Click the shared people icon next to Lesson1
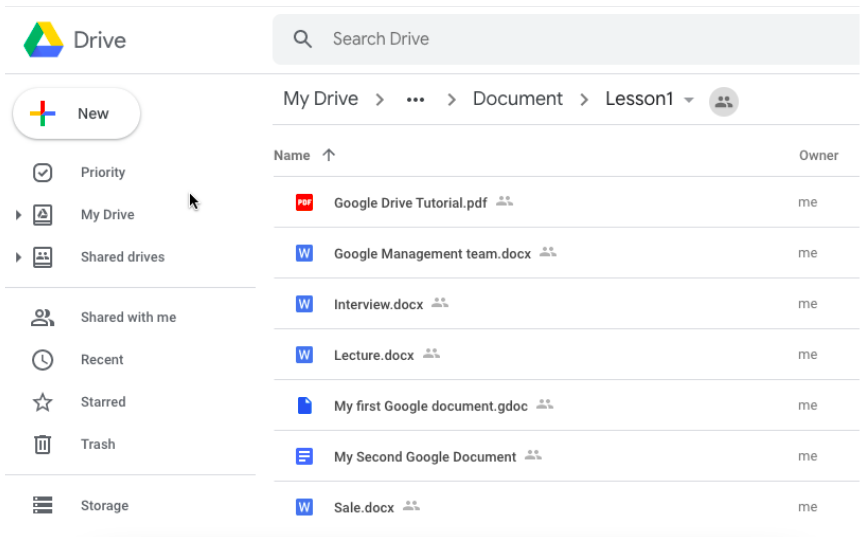This screenshot has height=537, width=866. point(724,102)
